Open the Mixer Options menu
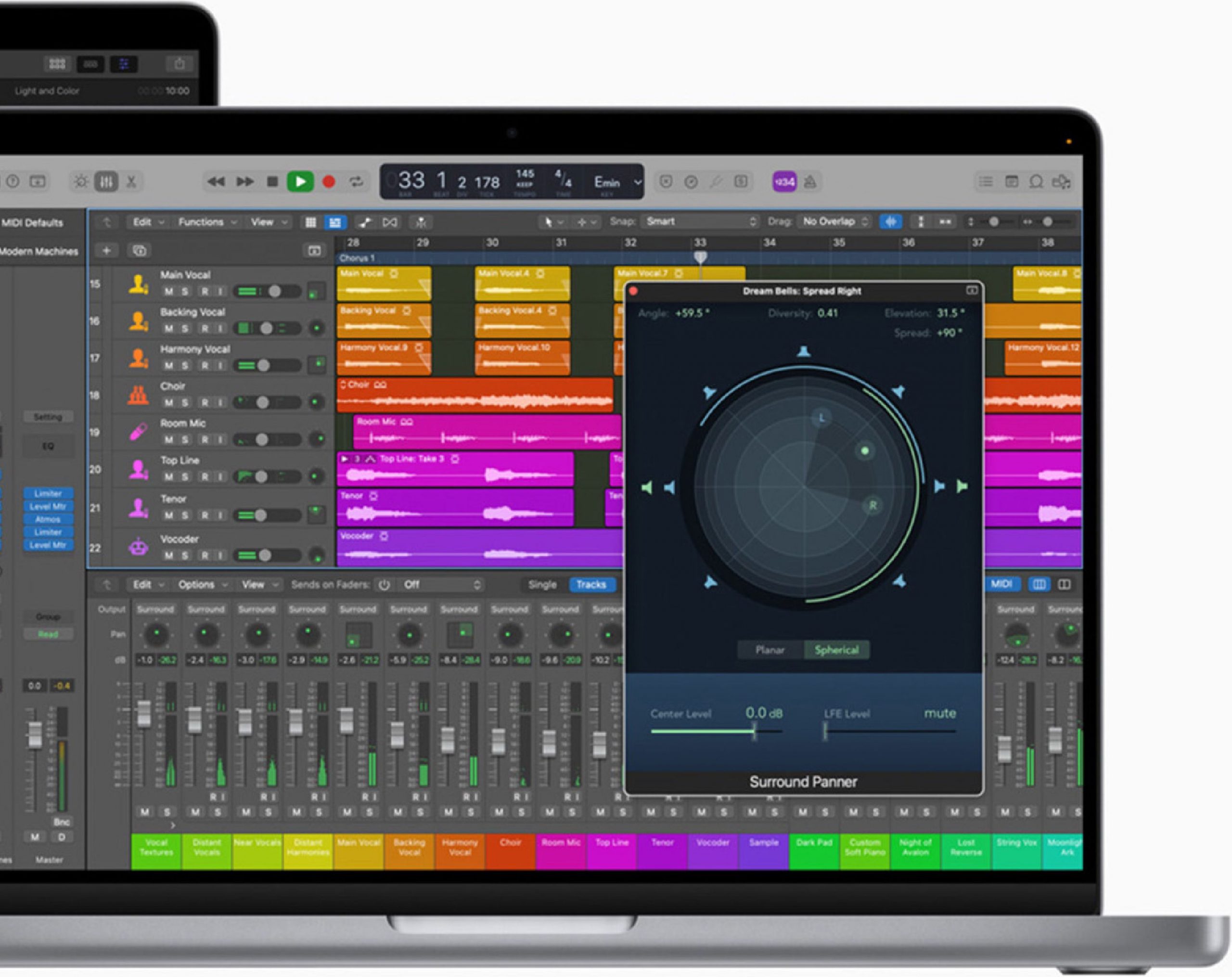The height and width of the screenshot is (977, 1232). [x=203, y=584]
